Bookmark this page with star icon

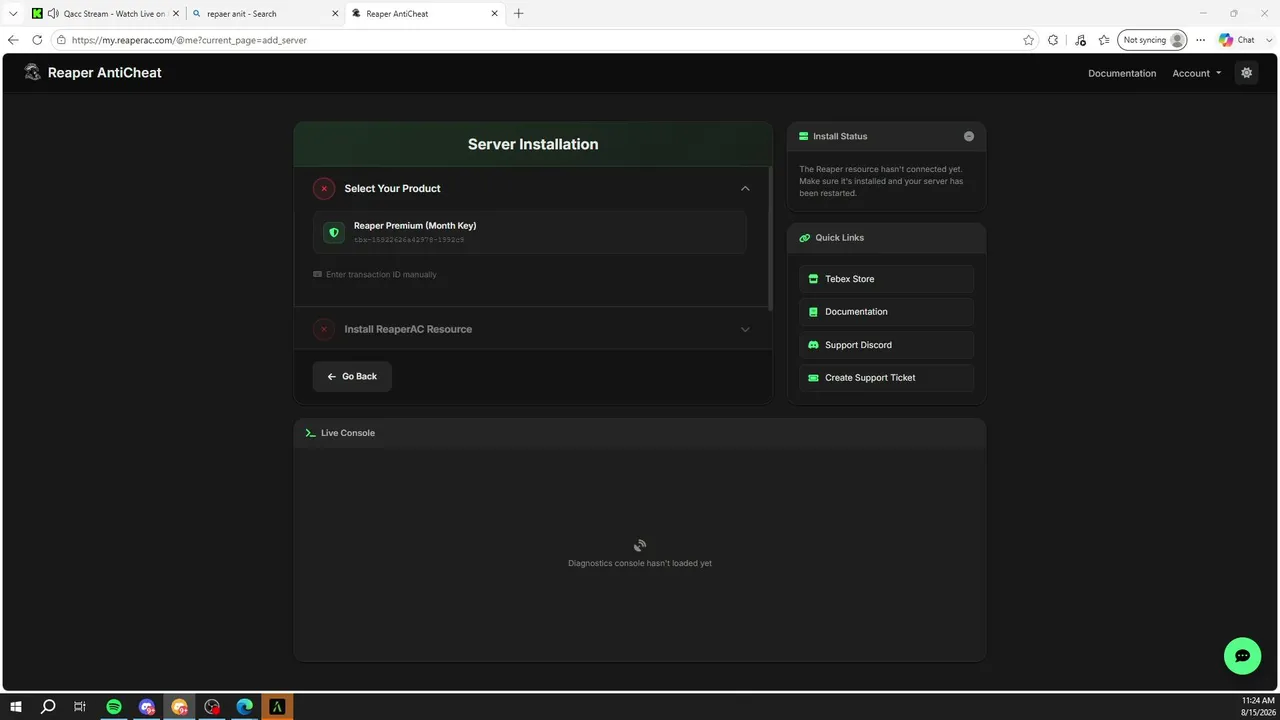[1028, 40]
